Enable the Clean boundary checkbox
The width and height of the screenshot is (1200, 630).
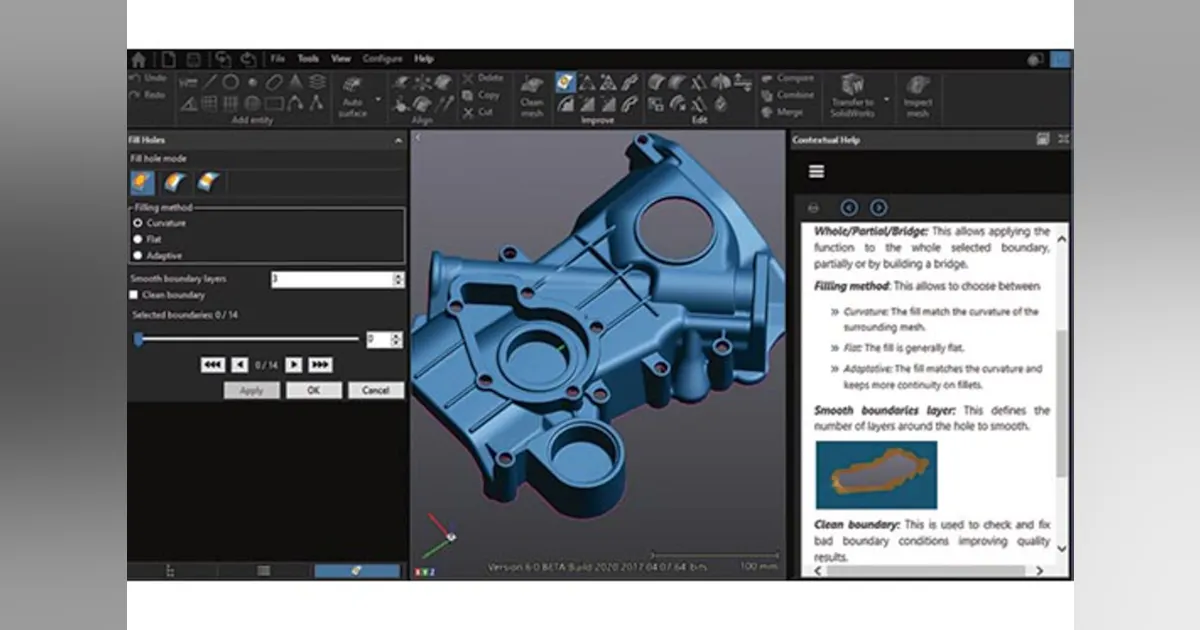pos(134,295)
